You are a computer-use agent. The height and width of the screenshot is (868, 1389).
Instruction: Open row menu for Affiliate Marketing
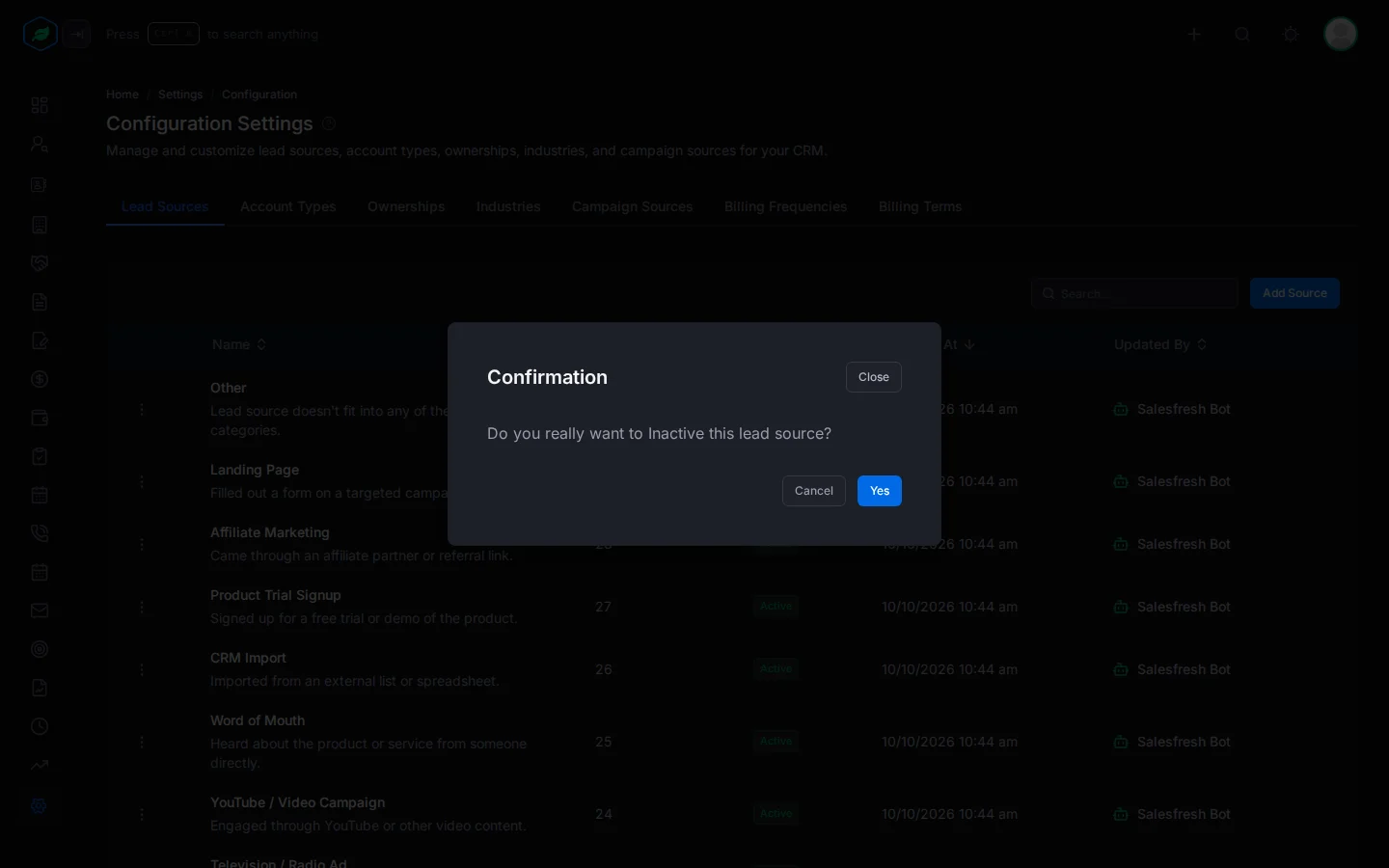[142, 544]
